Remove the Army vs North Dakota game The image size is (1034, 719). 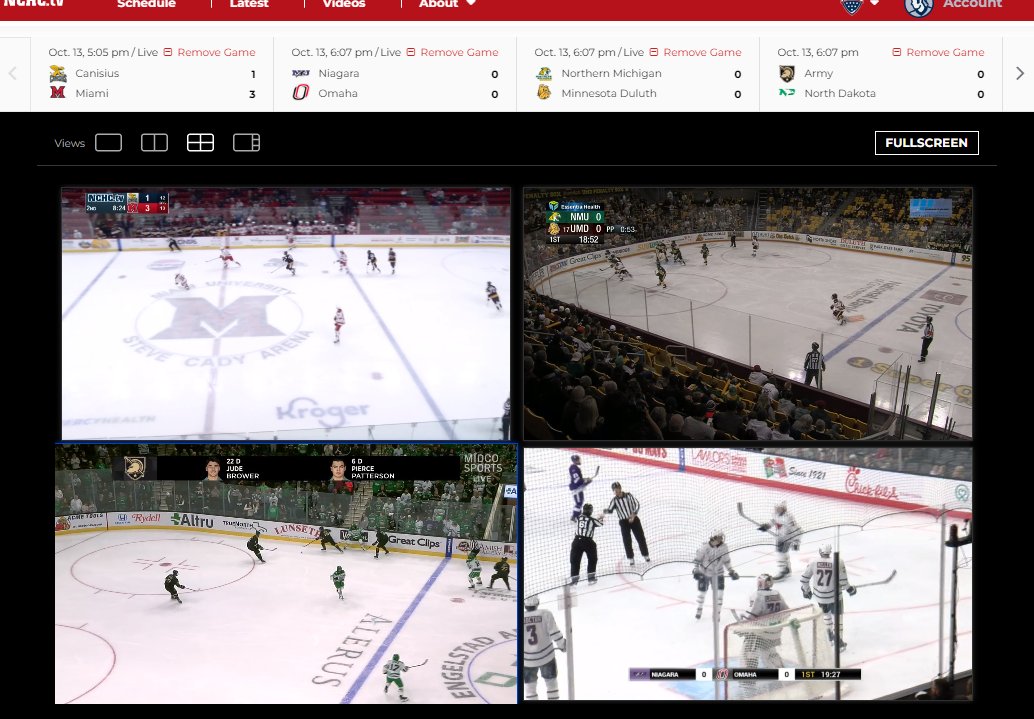coord(938,52)
